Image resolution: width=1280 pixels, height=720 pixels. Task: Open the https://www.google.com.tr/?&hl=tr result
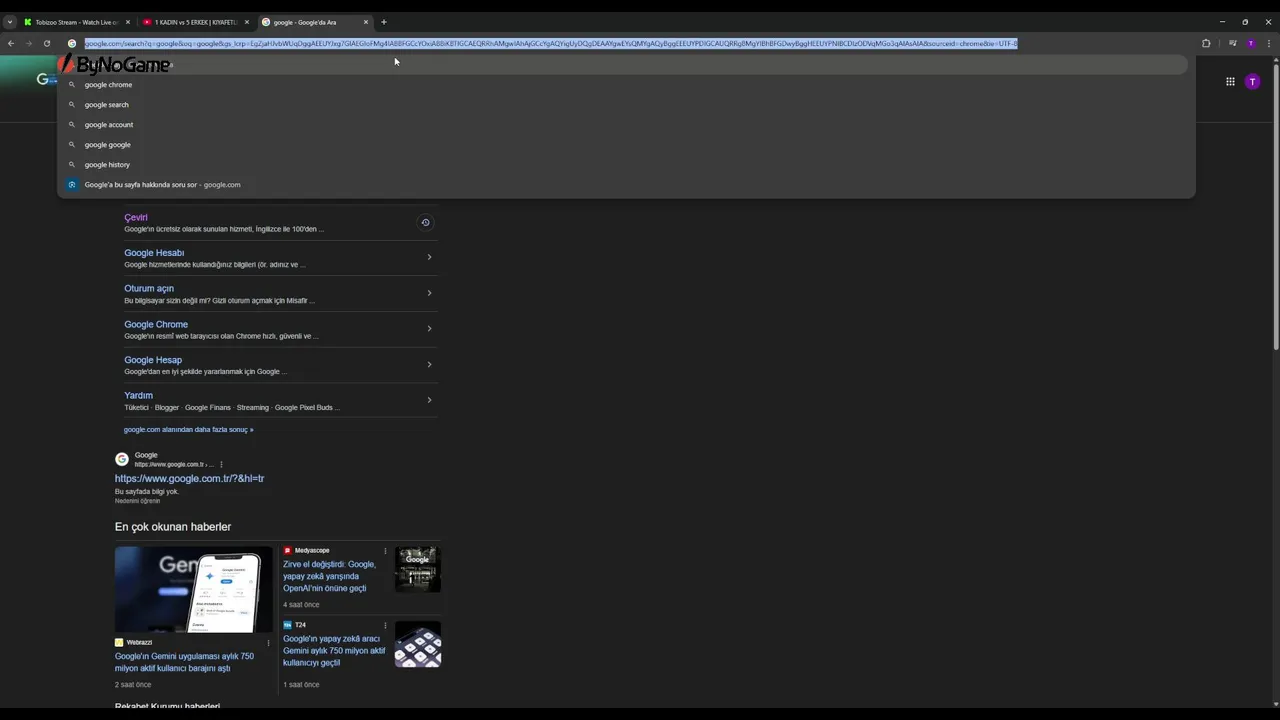click(x=189, y=479)
